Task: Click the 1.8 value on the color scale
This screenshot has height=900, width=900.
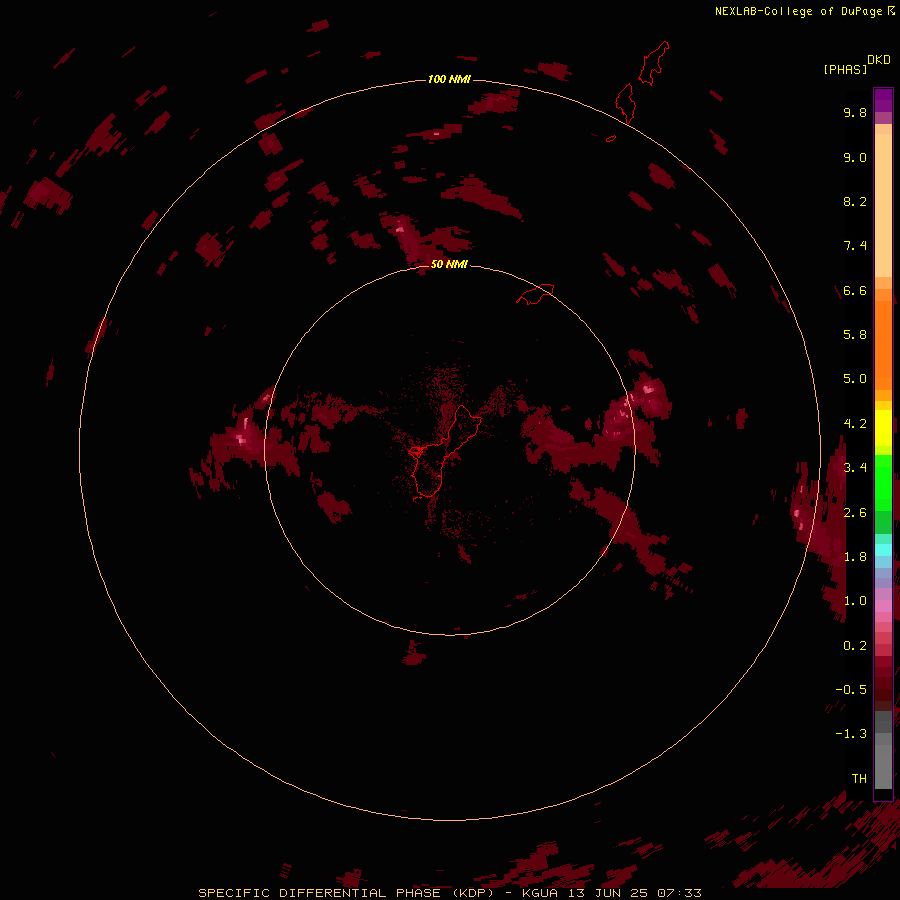Action: 855,557
